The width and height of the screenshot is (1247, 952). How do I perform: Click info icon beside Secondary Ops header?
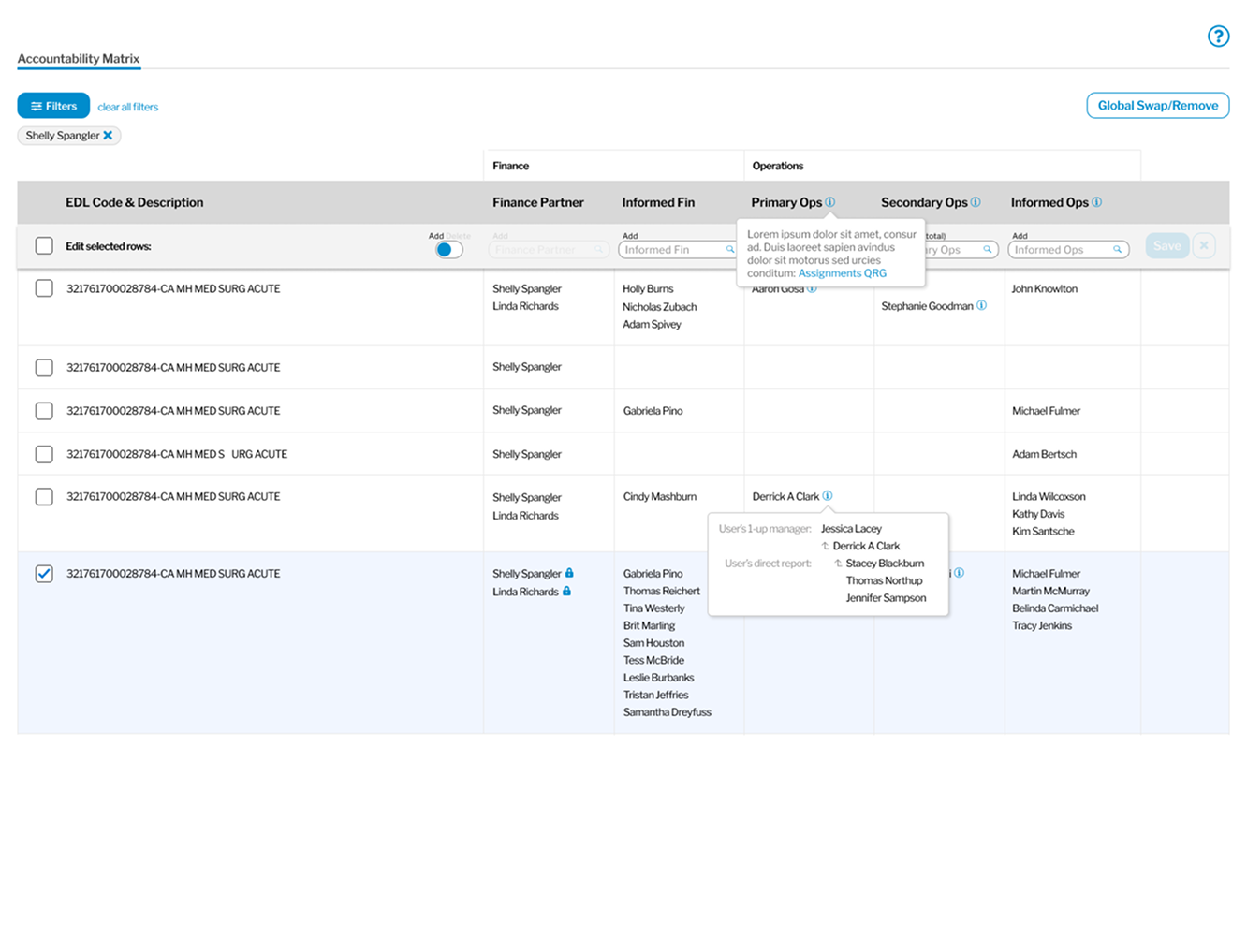tap(976, 202)
